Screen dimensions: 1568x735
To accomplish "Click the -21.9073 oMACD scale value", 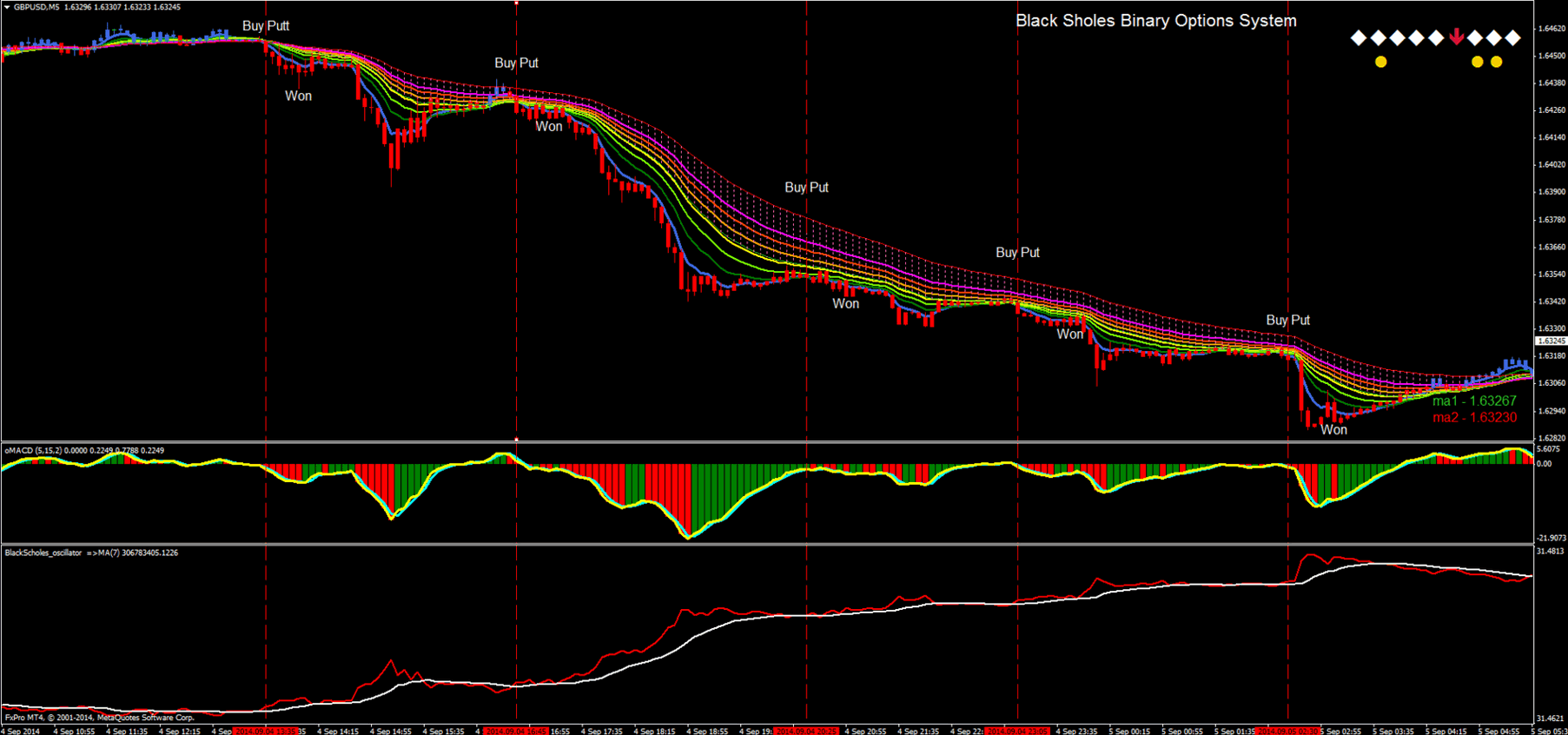I will [1551, 538].
